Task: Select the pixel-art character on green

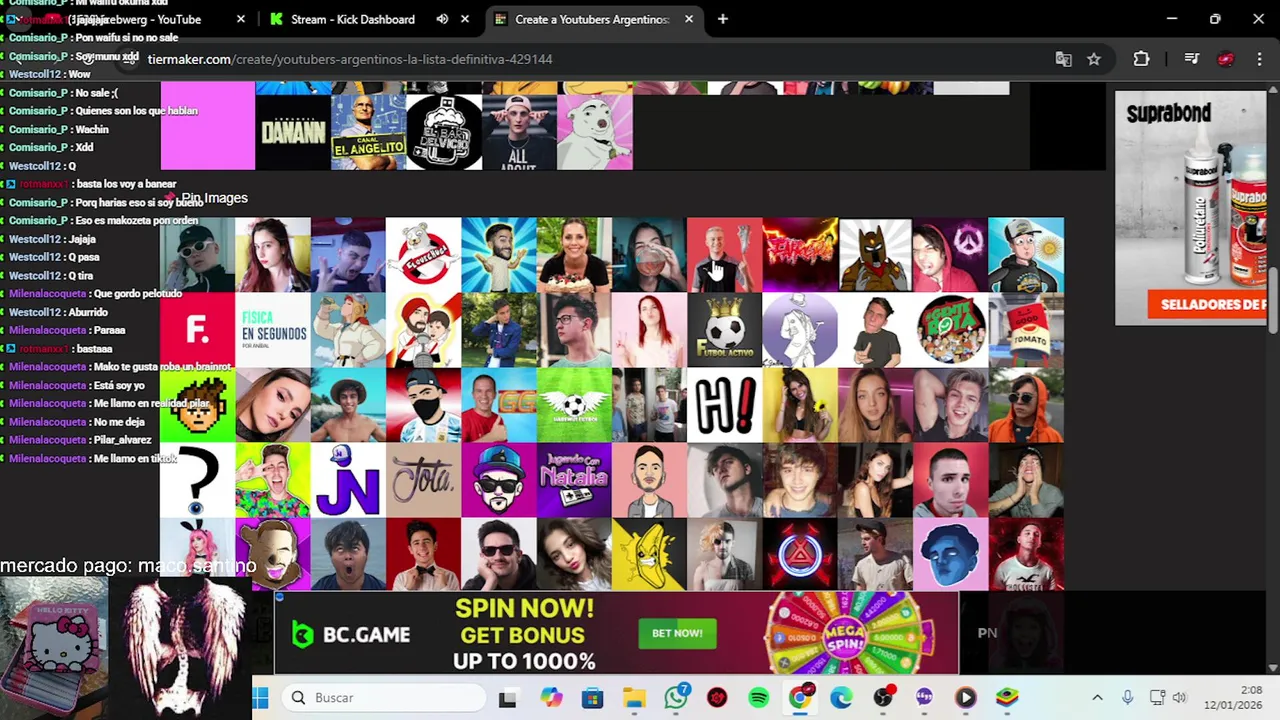Action: 198,405
